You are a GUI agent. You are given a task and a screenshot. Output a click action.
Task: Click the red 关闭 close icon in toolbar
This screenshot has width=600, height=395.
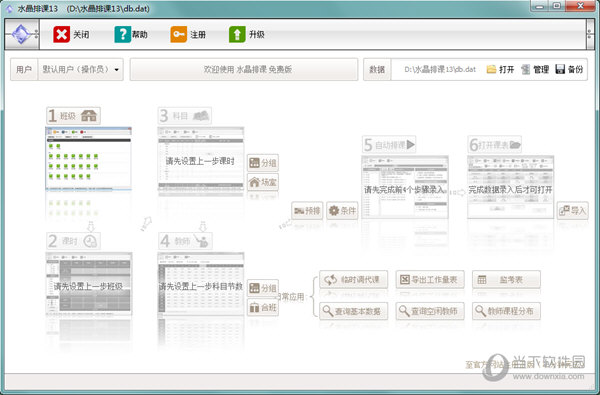click(61, 34)
